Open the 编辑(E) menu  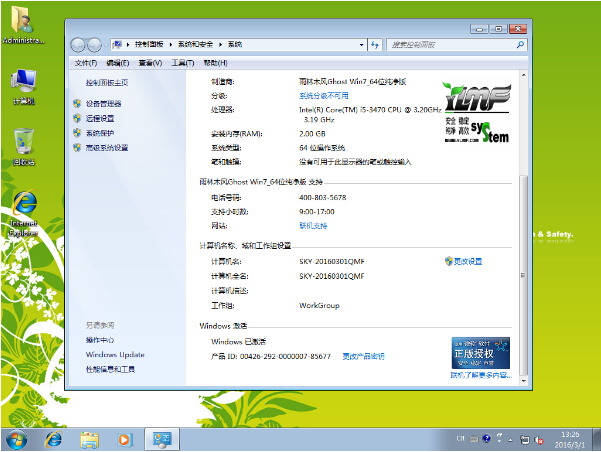point(117,63)
